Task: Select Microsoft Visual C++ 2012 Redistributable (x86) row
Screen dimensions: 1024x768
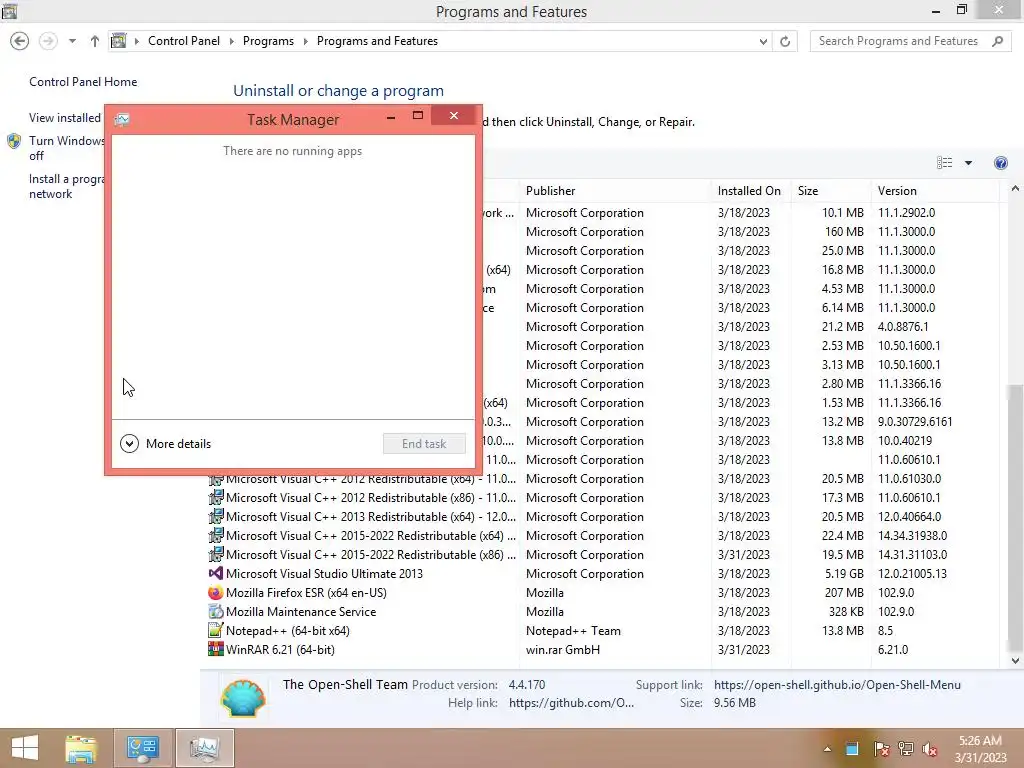Action: 602,498
